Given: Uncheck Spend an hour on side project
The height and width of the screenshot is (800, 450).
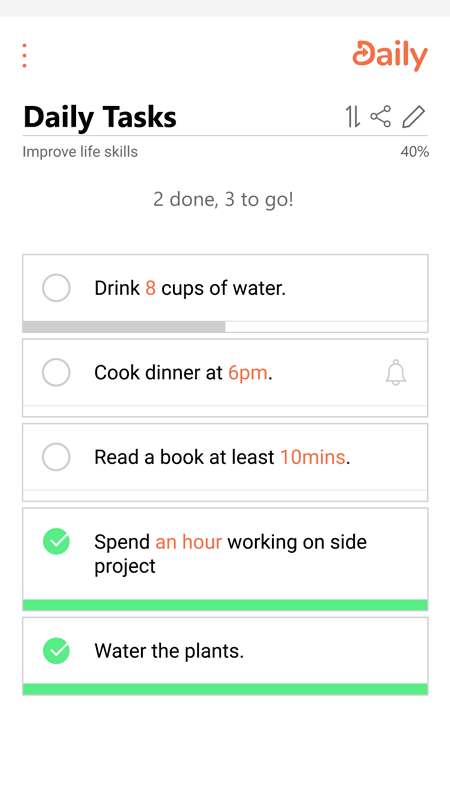Looking at the screenshot, I should 56,541.
